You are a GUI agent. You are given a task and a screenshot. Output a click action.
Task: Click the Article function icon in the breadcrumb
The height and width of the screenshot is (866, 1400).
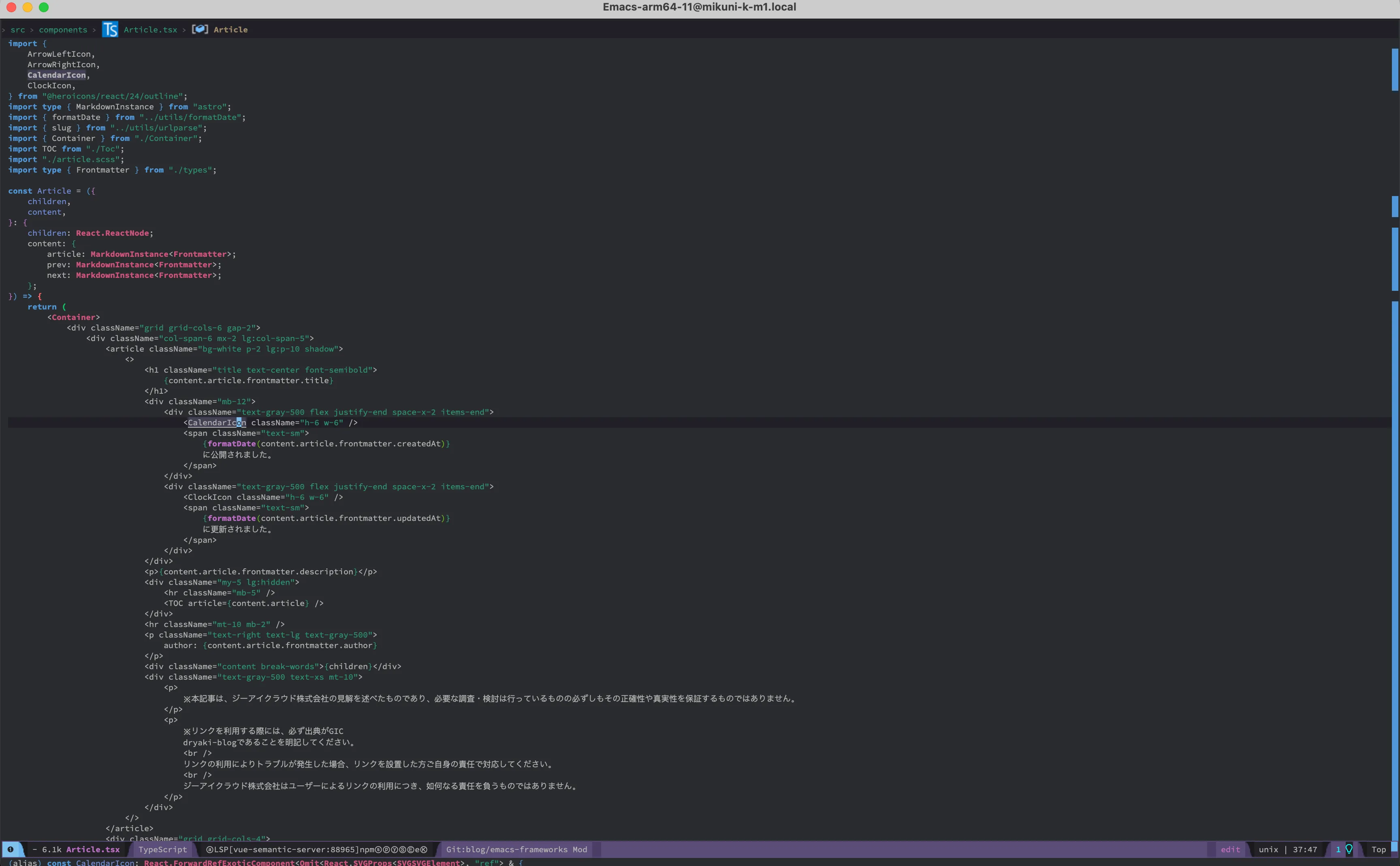click(200, 29)
